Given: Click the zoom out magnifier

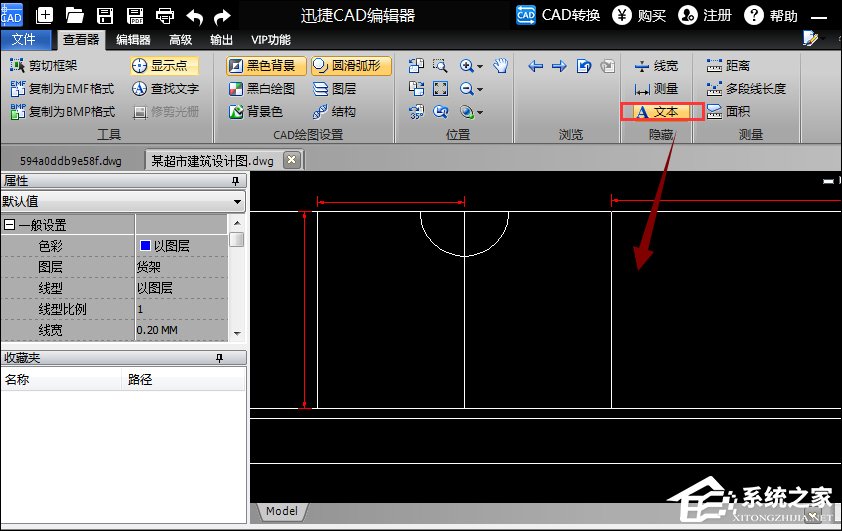Looking at the screenshot, I should pos(467,88).
